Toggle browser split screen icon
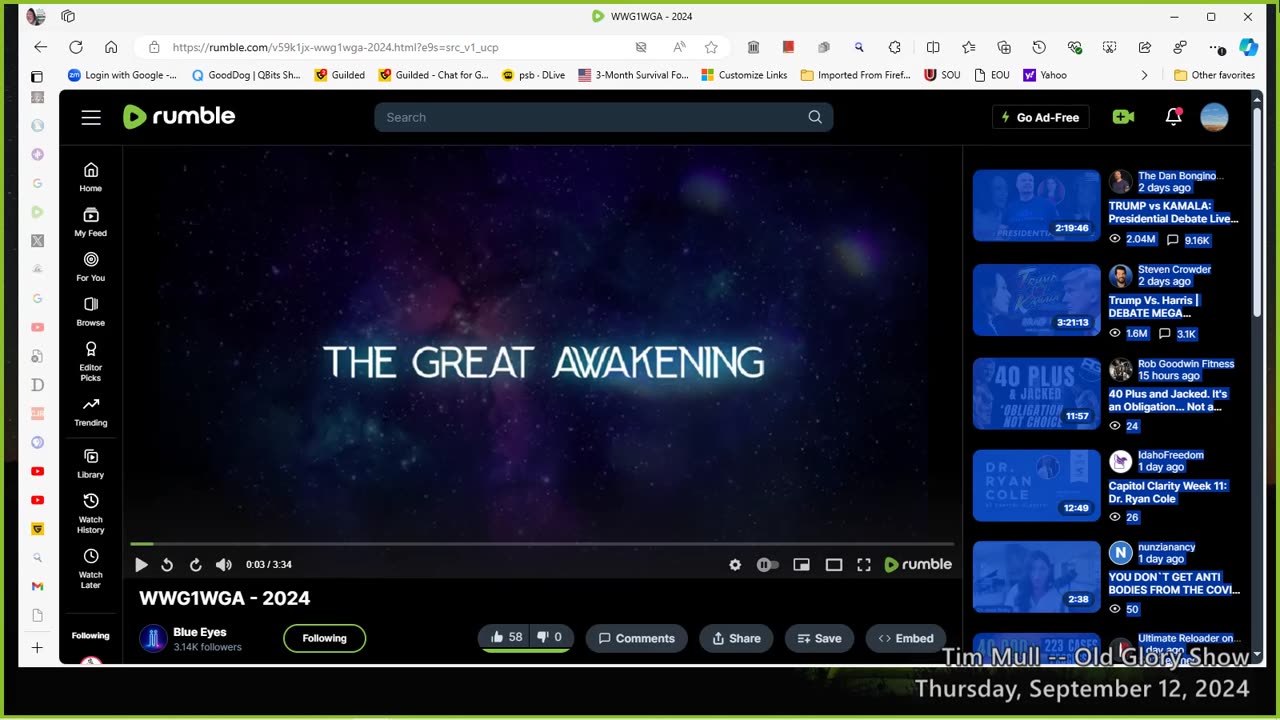This screenshot has width=1280, height=720. [933, 47]
